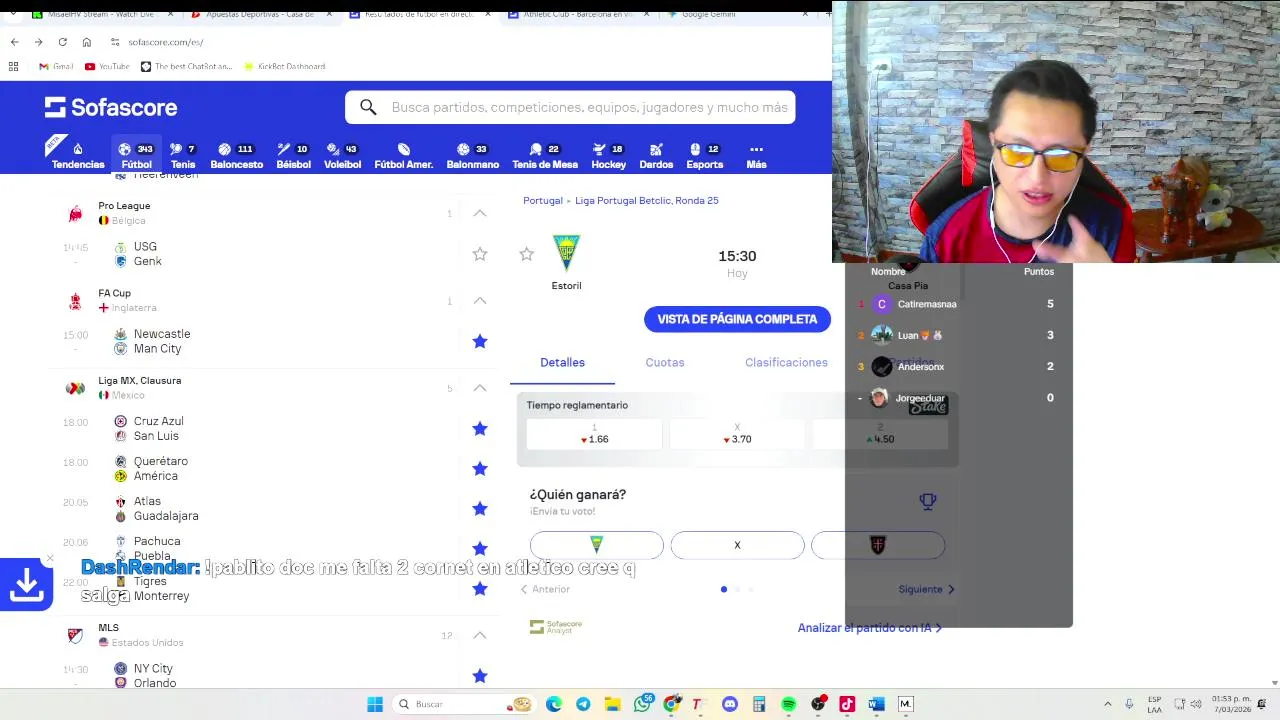Open the Clasificaciones tab
Image resolution: width=1280 pixels, height=720 pixels.
coord(786,362)
